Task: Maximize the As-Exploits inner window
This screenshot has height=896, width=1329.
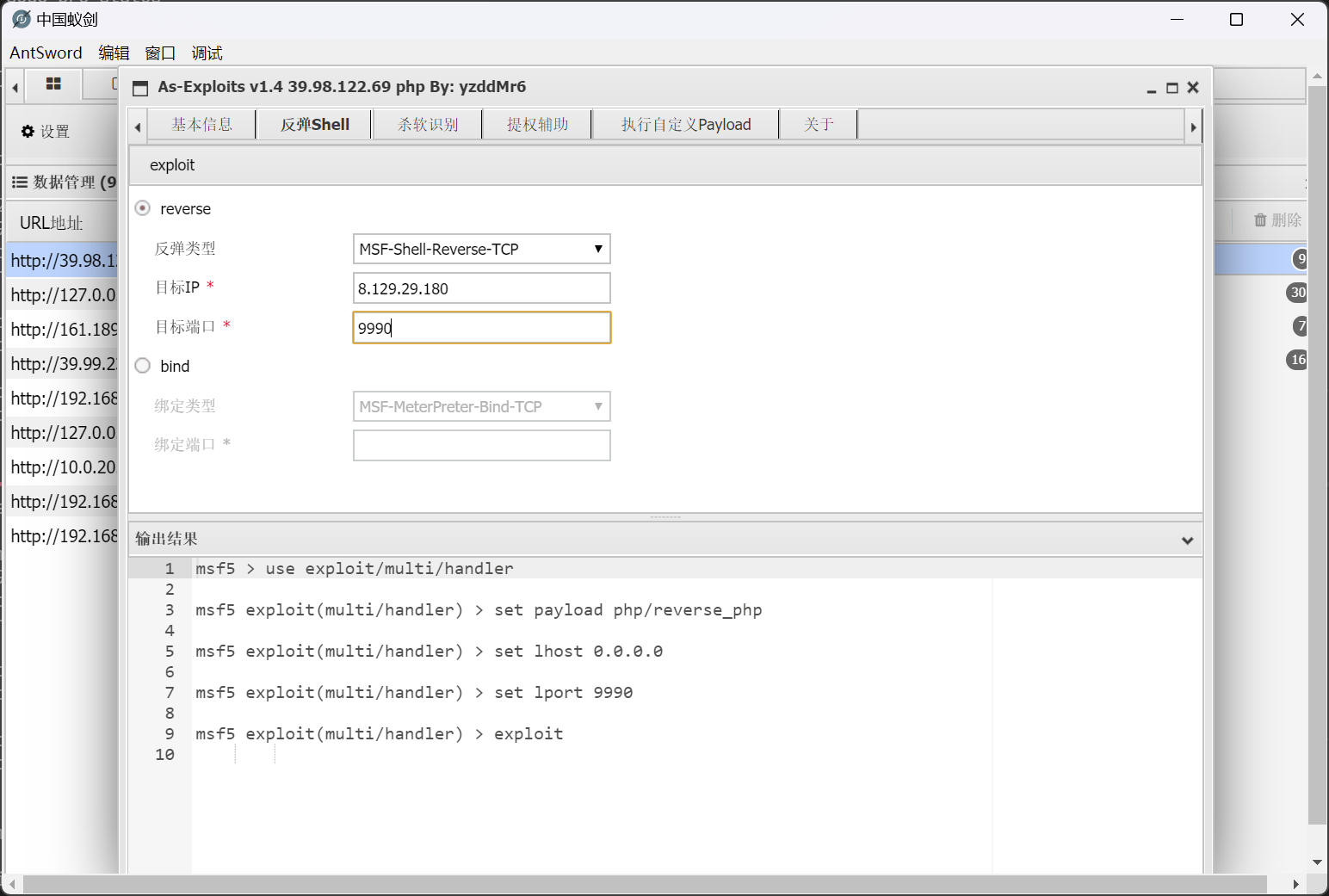Action: 1171,88
